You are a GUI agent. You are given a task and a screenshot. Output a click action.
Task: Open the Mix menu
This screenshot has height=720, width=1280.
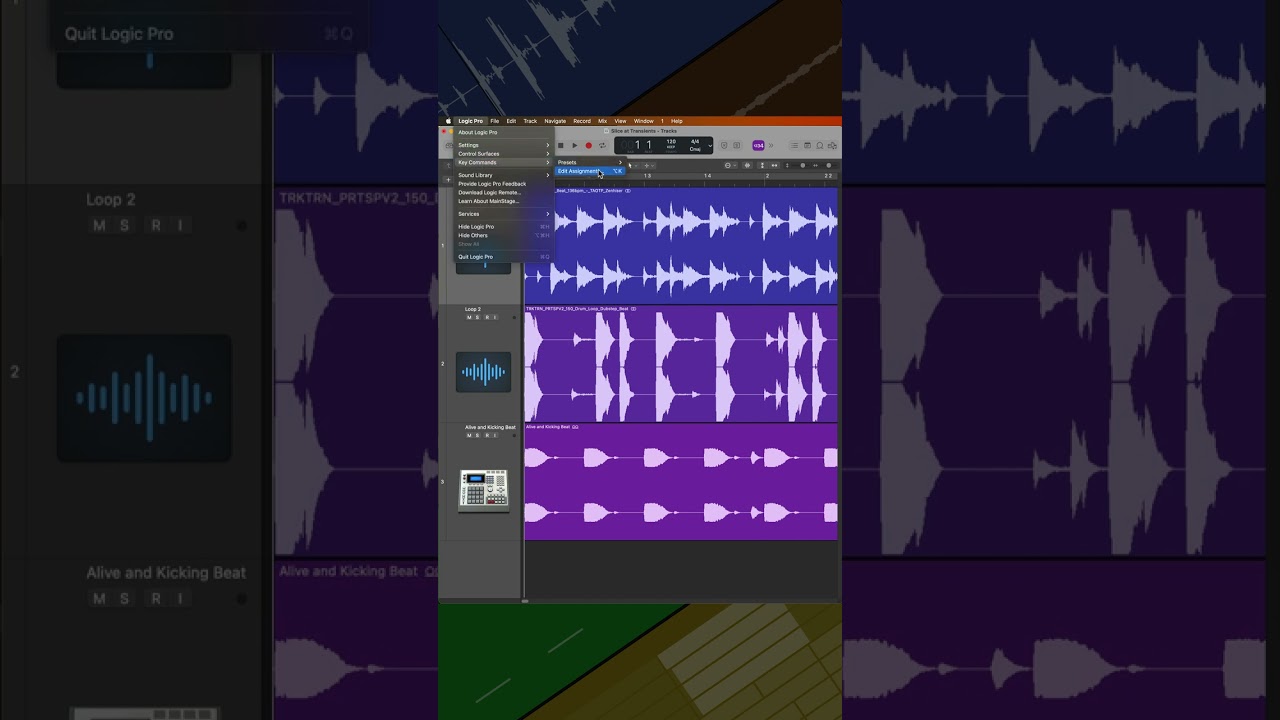[x=602, y=121]
